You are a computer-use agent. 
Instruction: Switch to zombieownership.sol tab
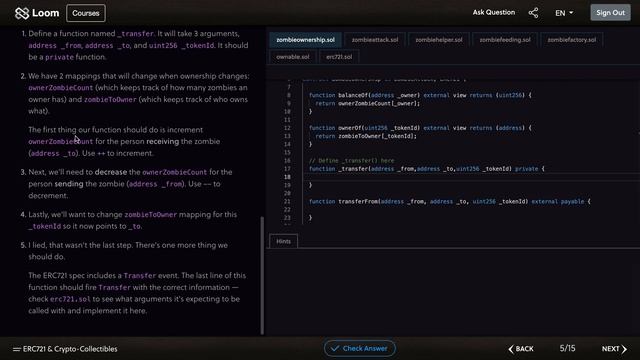305,40
